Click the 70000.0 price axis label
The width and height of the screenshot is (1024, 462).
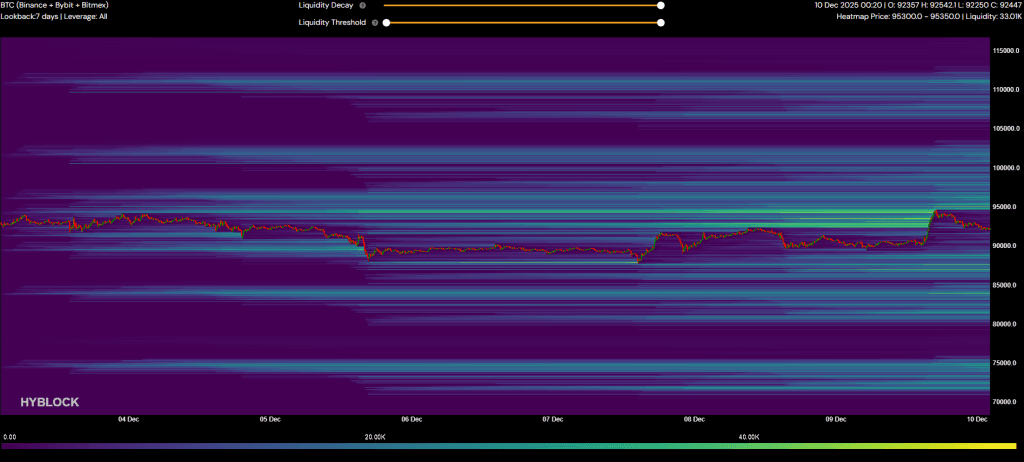pyautogui.click(x=1004, y=402)
